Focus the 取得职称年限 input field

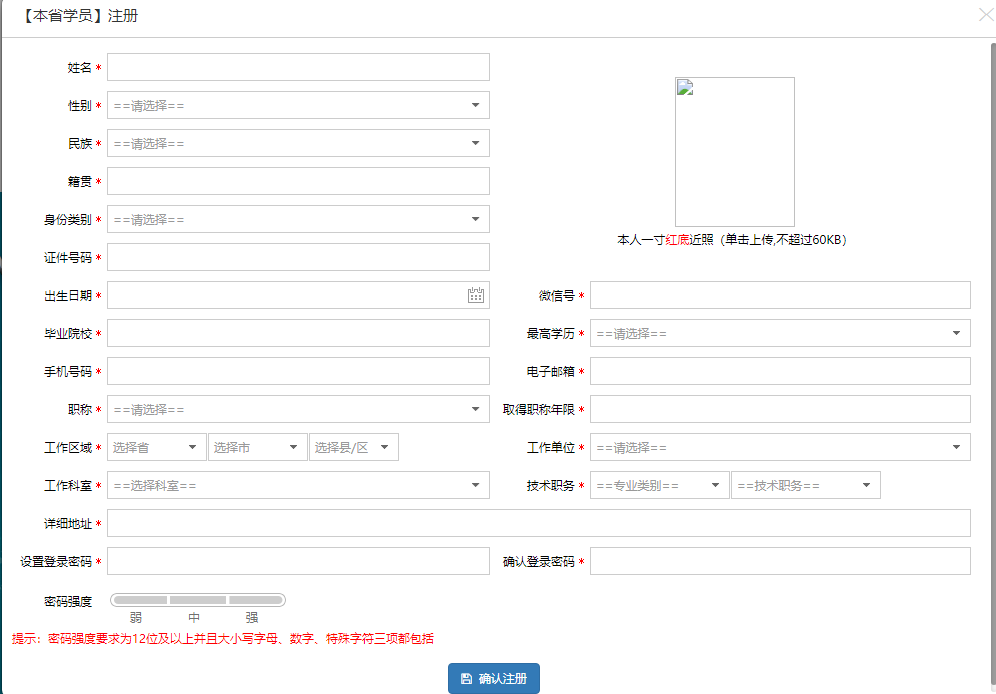click(780, 410)
